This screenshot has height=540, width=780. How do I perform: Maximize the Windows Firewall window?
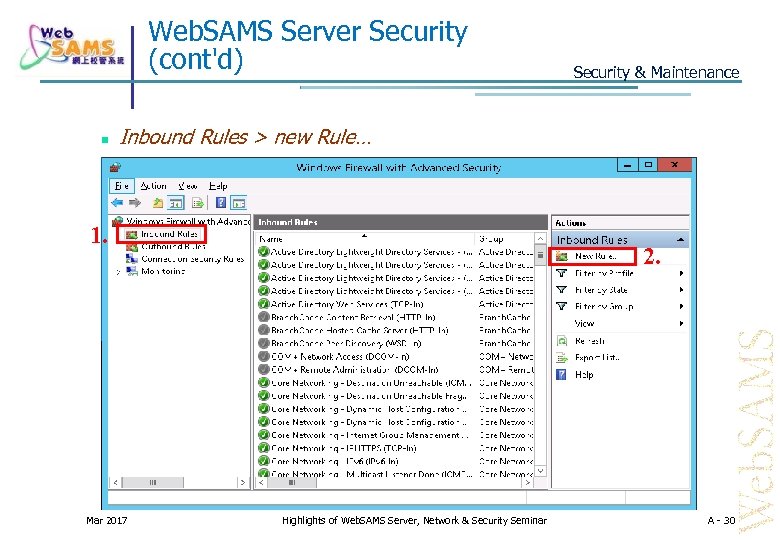648,165
